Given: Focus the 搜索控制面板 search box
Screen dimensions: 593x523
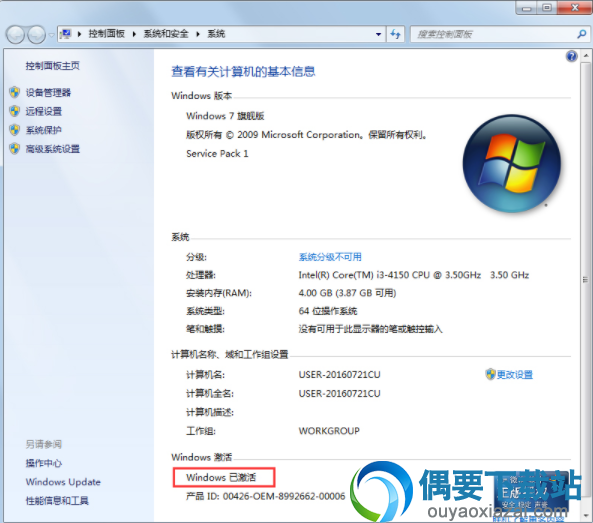Looking at the screenshot, I should click(494, 34).
